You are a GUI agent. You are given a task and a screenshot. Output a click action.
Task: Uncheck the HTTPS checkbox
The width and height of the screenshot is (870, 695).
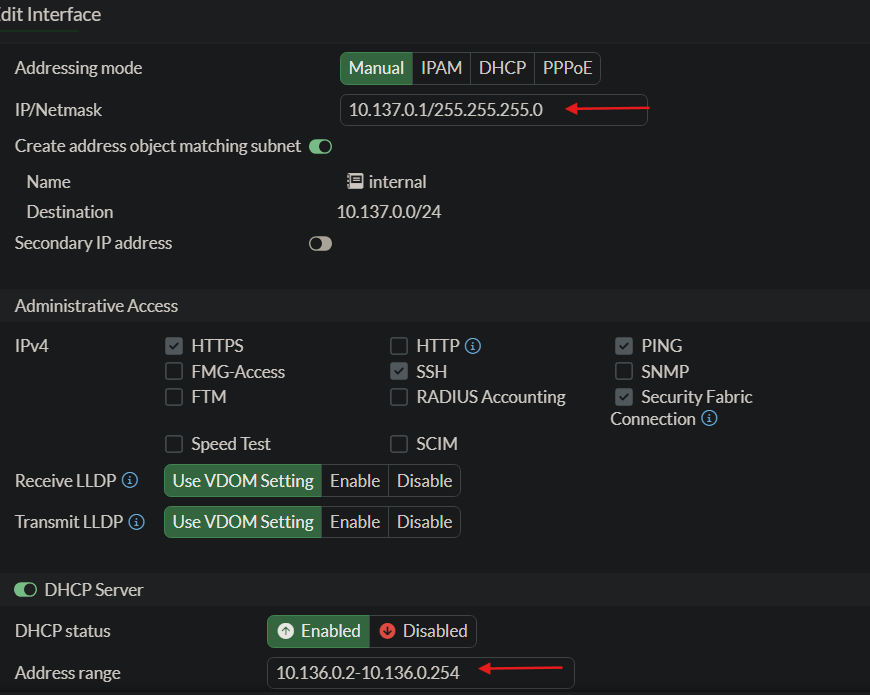pyautogui.click(x=174, y=346)
